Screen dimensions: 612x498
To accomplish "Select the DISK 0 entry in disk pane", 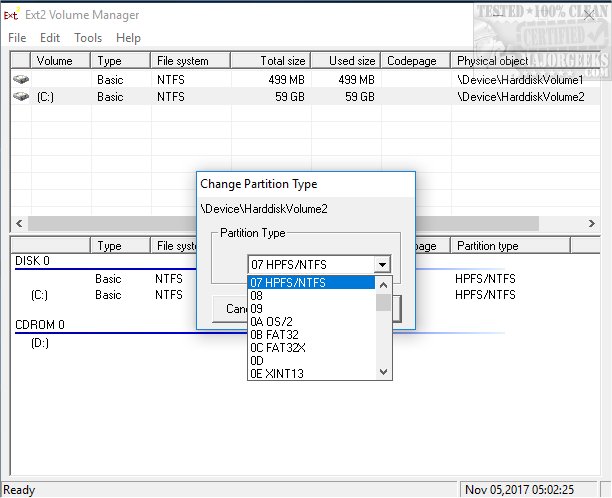I will click(32, 260).
